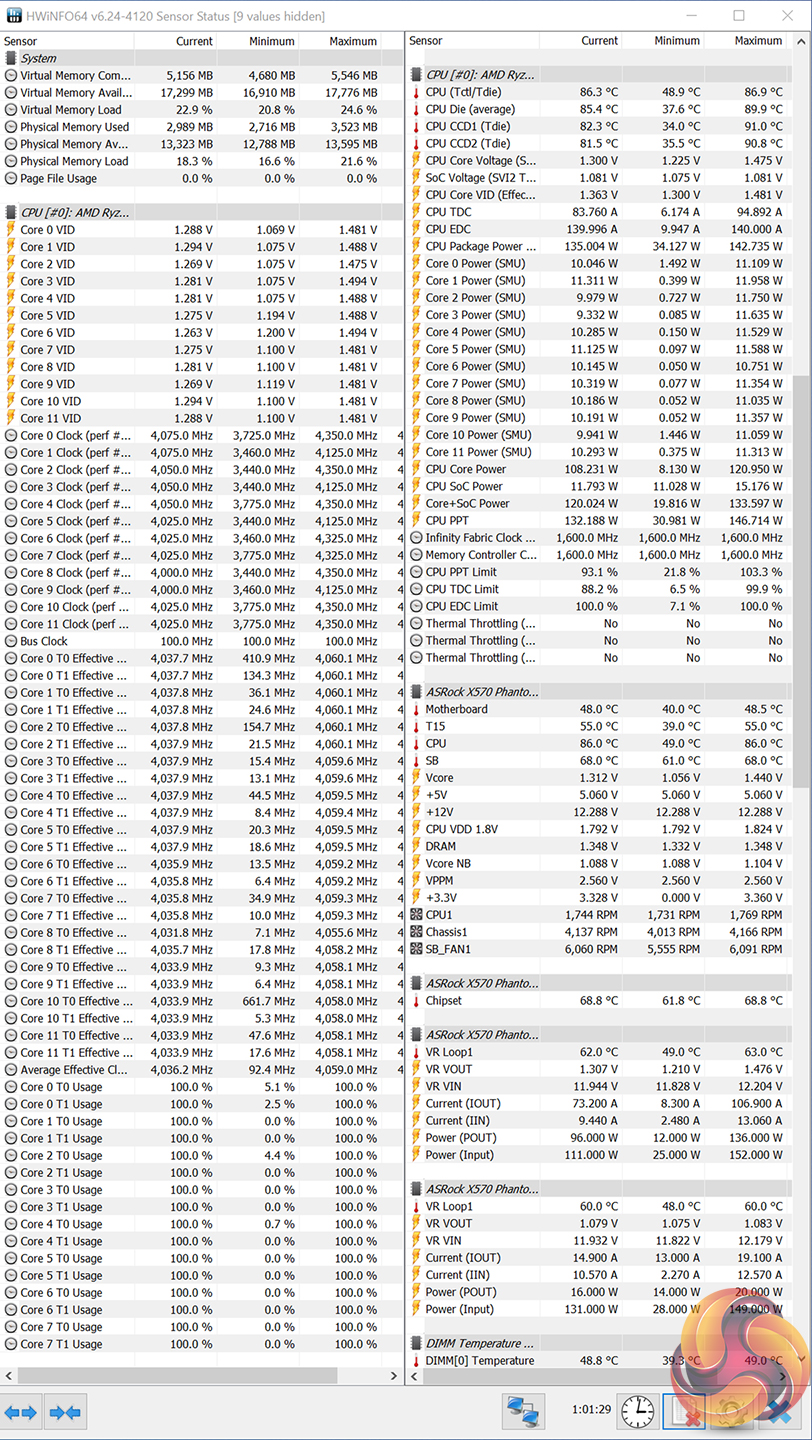Click the expand layout double-arrow icon
The image size is (812, 1440).
point(20,1412)
